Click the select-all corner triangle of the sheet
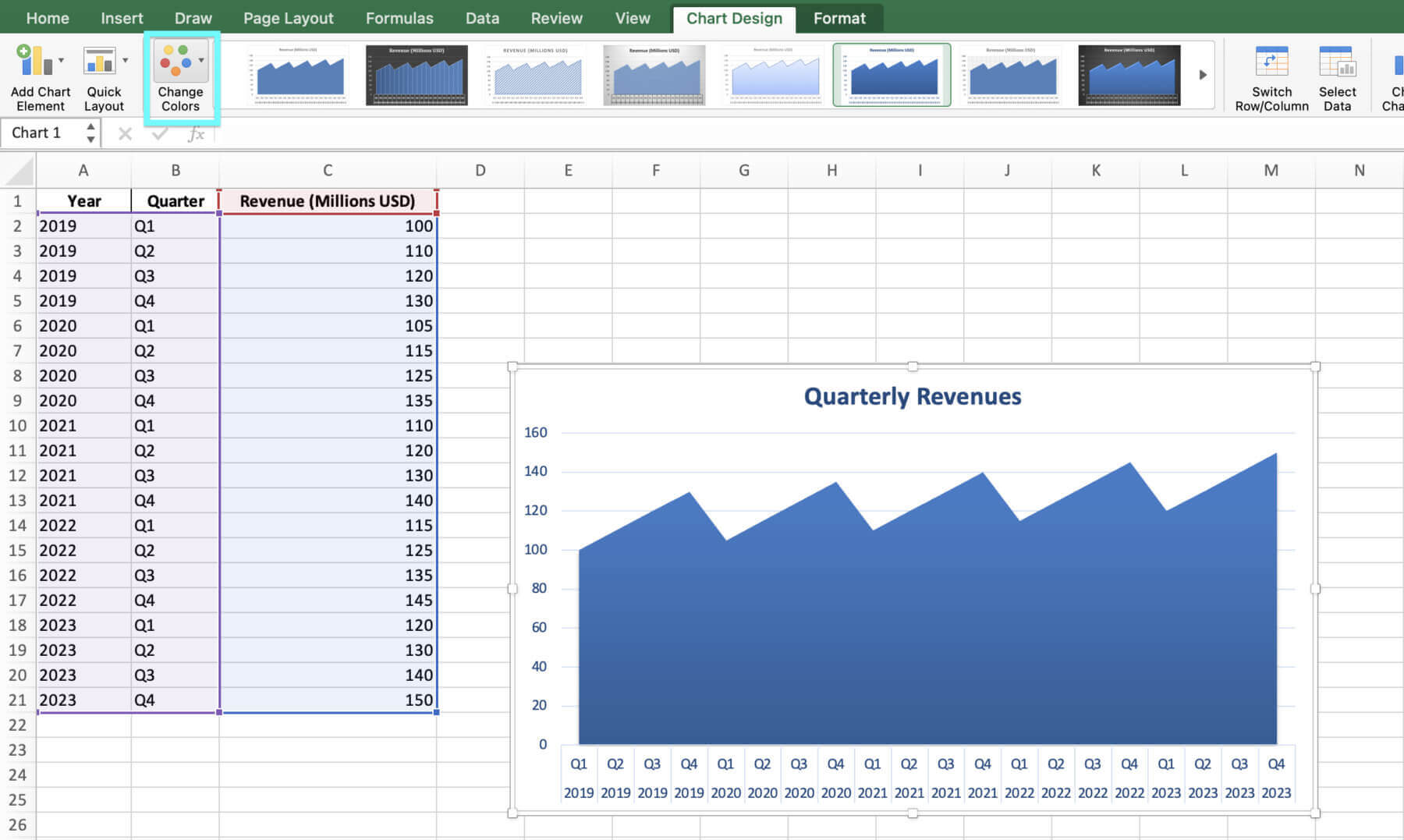The image size is (1404, 840). 20,170
